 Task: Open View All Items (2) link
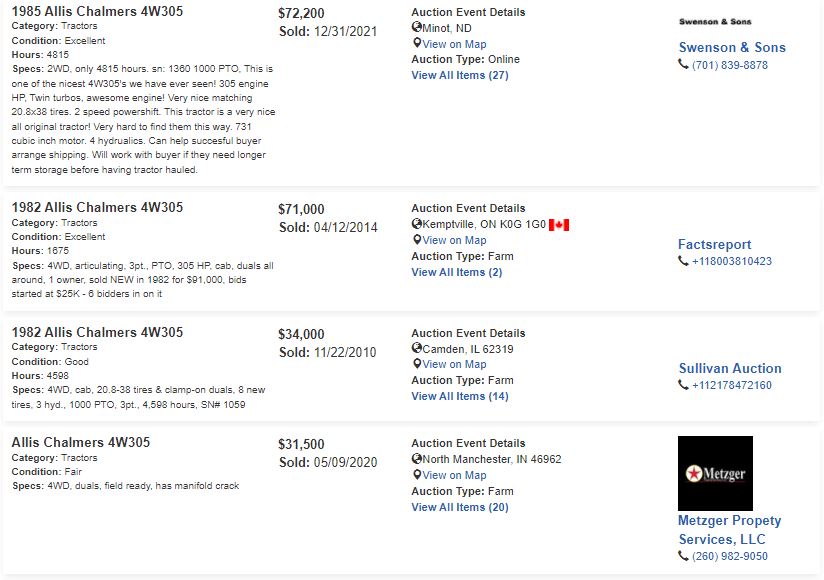click(x=457, y=272)
